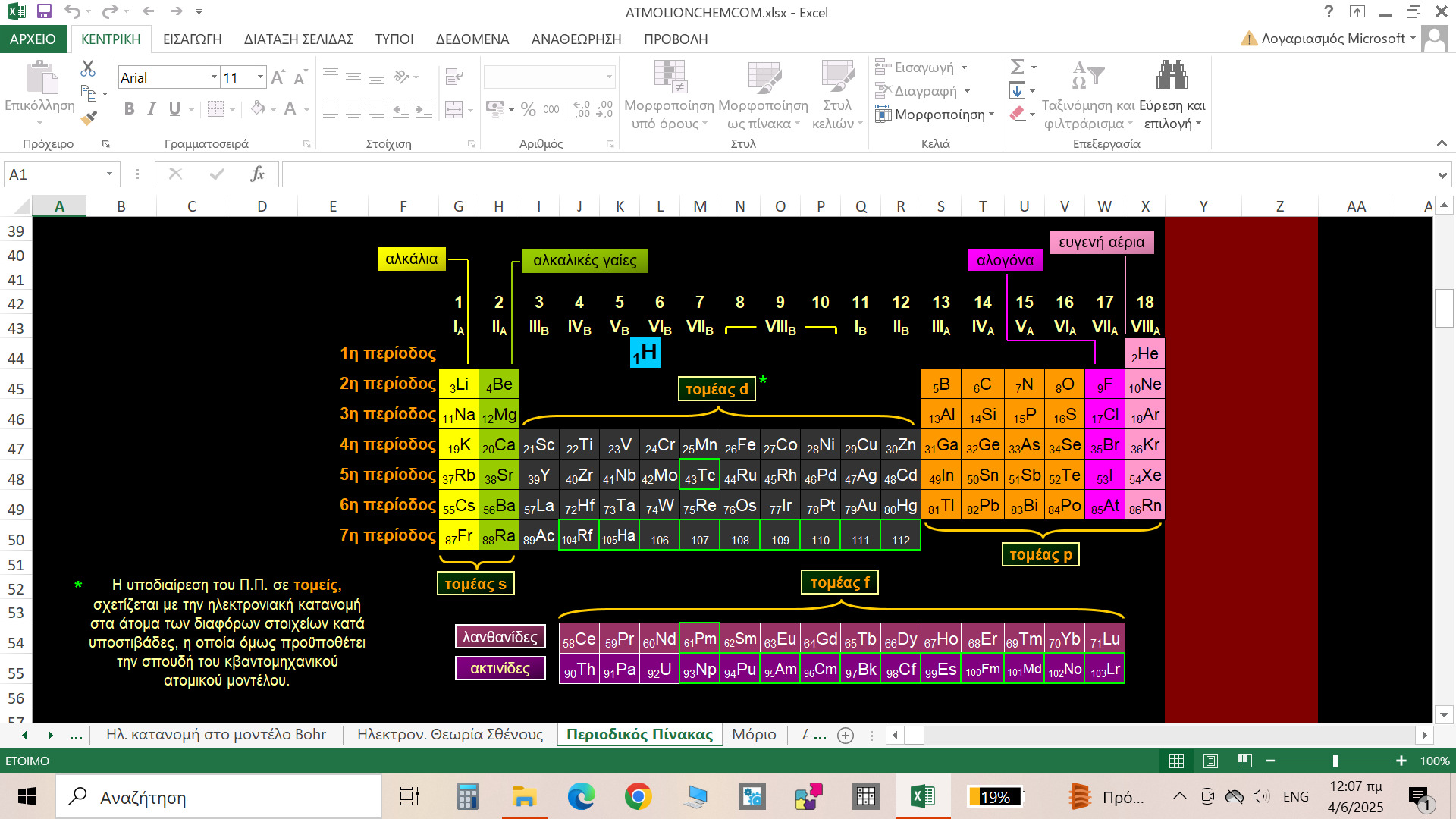
Task: Click the Insert Function fx icon
Action: [x=257, y=174]
